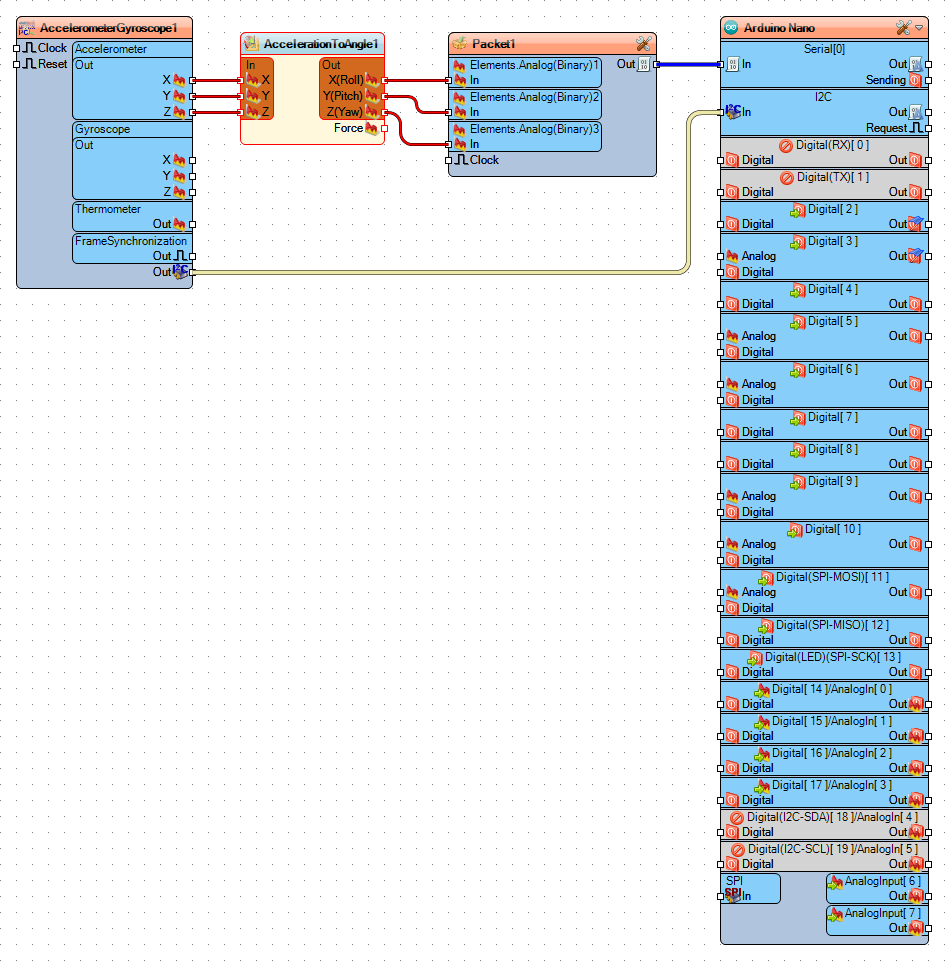Click the wrench tools icon on Packet1 header
The image size is (945, 961).
coord(644,42)
